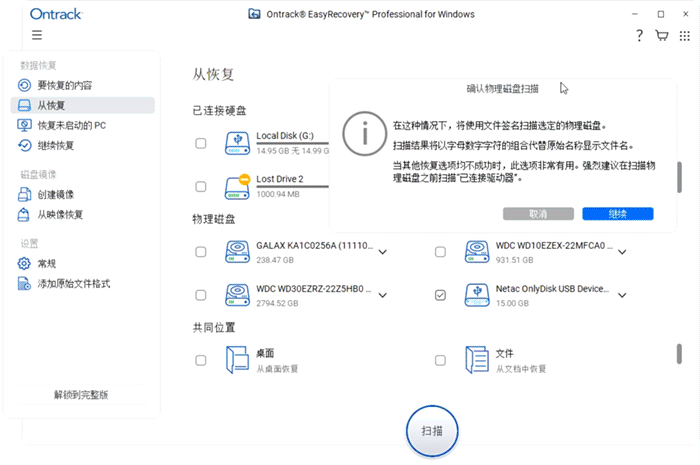Screen dimensions: 700x465
Task: Open 继续恢复 in sidebar
Action: (x=83, y=145)
